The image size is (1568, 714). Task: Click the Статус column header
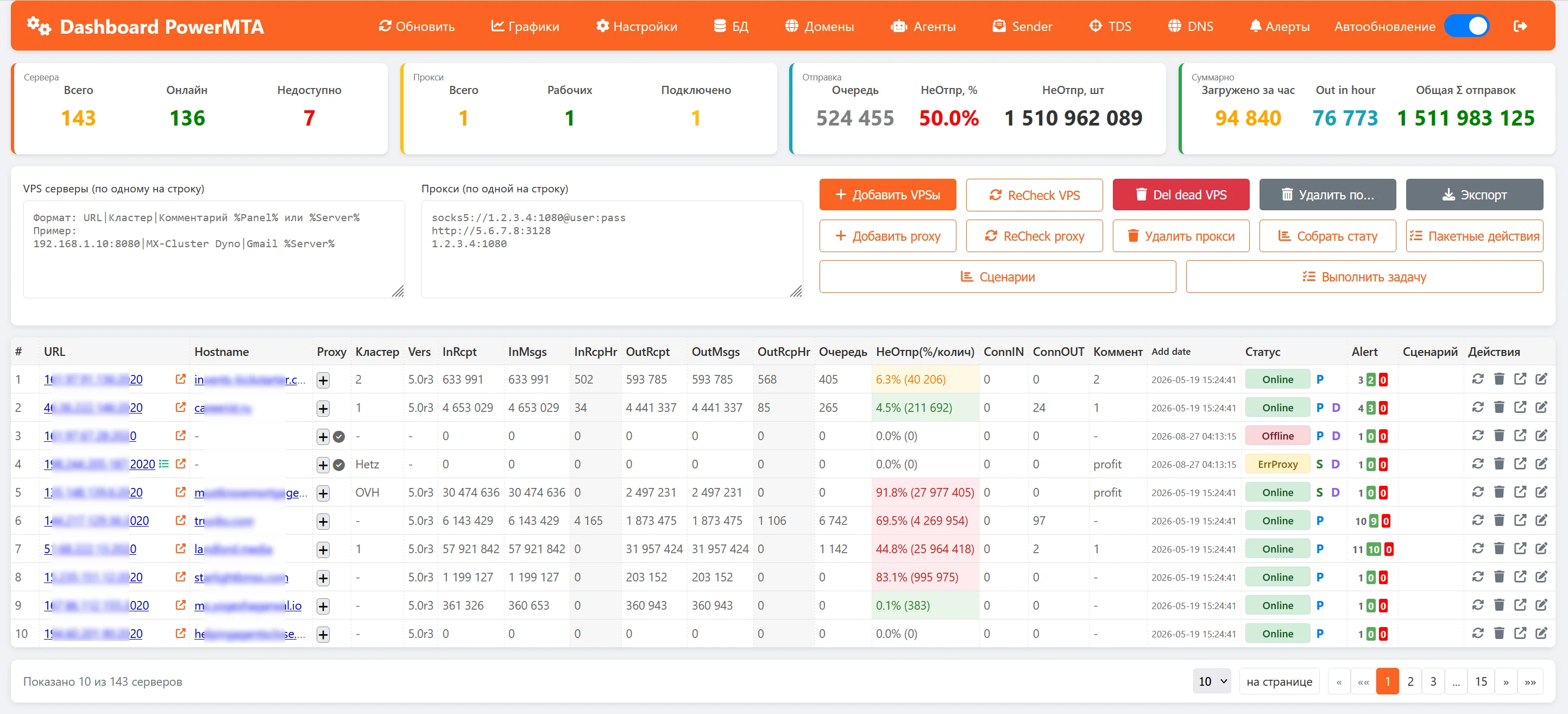(x=1262, y=352)
